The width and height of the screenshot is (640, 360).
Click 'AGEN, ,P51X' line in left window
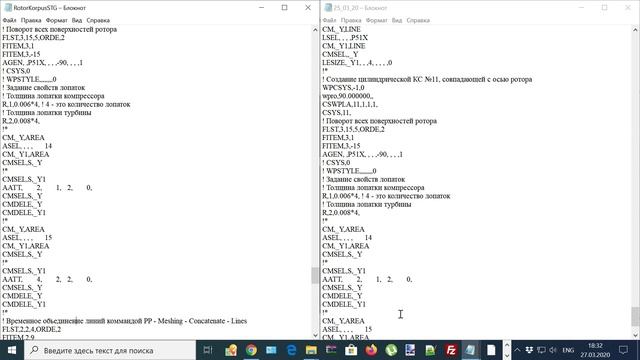[x=42, y=62]
